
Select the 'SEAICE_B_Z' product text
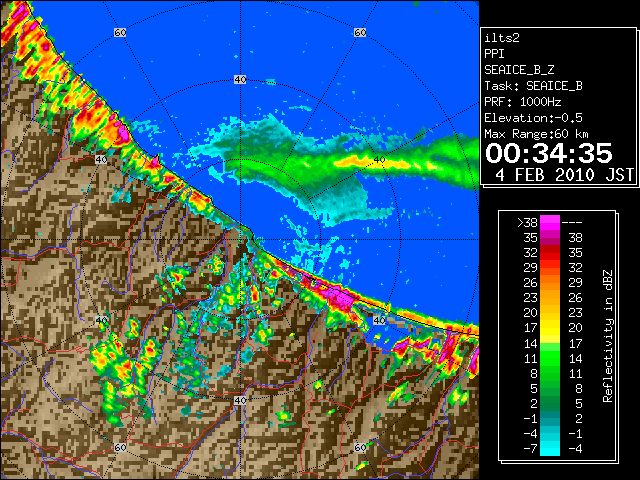(519, 70)
